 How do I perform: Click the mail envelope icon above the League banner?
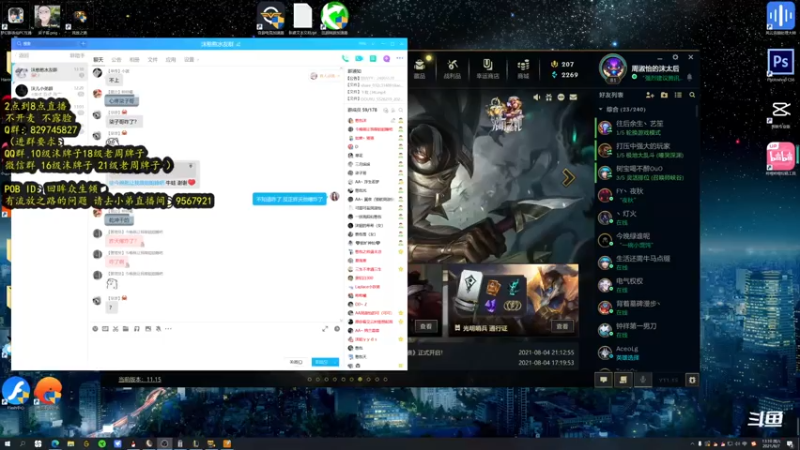click(573, 97)
